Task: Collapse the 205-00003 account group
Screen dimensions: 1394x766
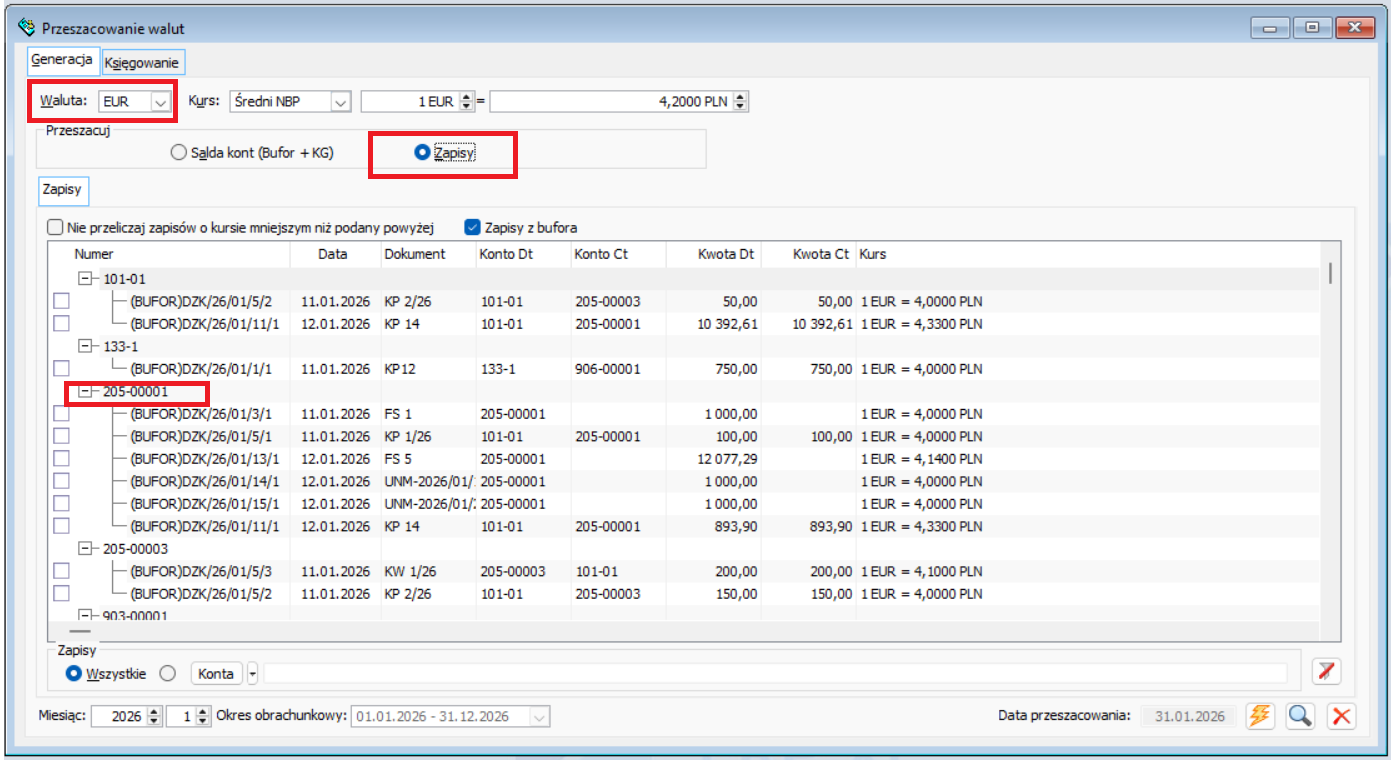Action: click(x=85, y=548)
